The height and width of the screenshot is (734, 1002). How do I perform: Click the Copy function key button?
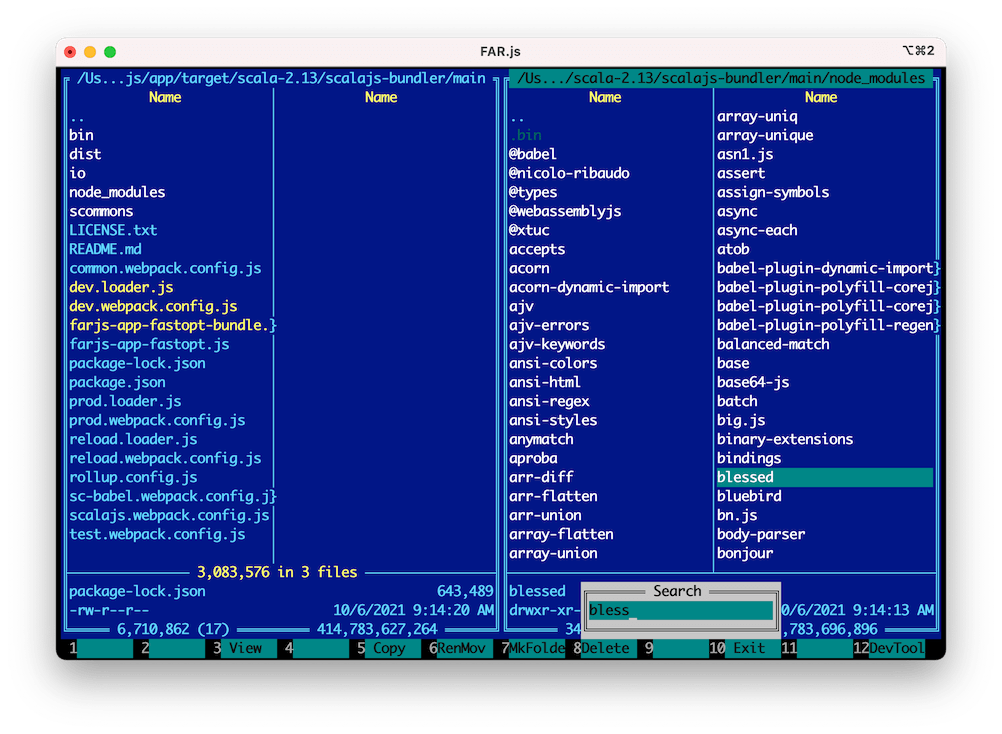(390, 648)
